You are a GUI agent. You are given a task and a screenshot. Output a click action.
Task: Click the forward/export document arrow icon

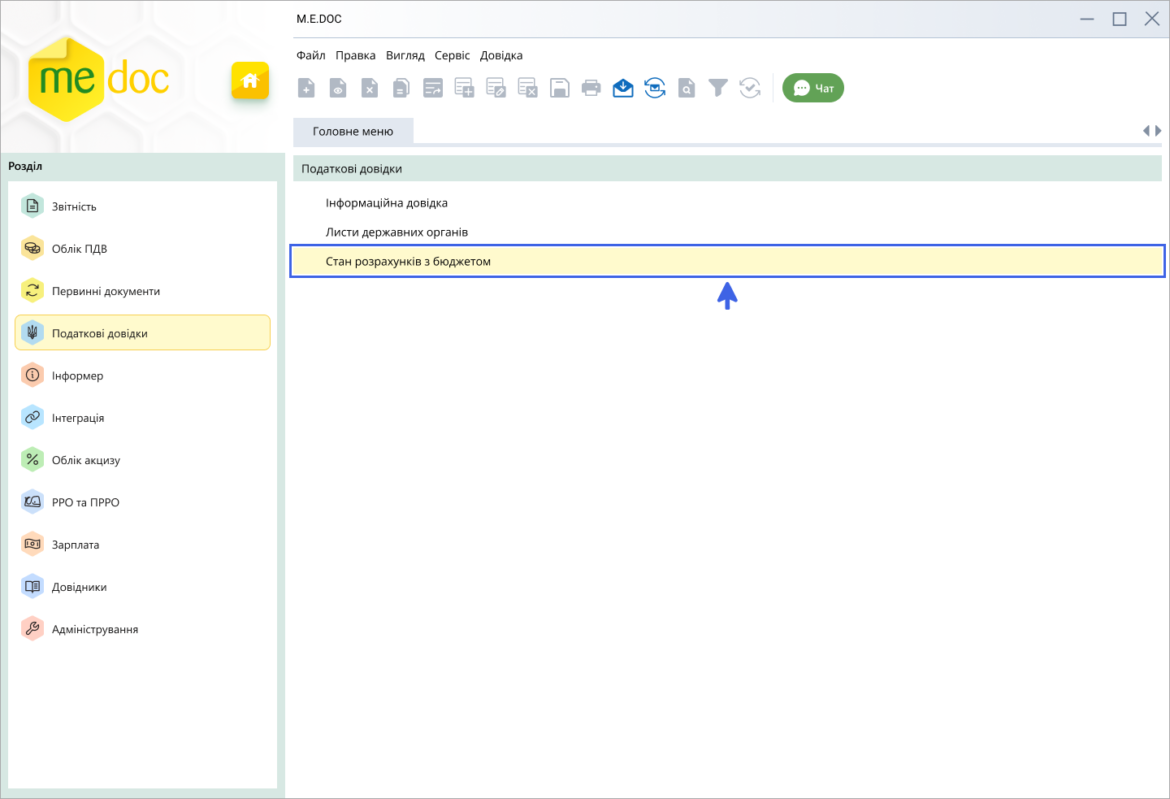[433, 88]
